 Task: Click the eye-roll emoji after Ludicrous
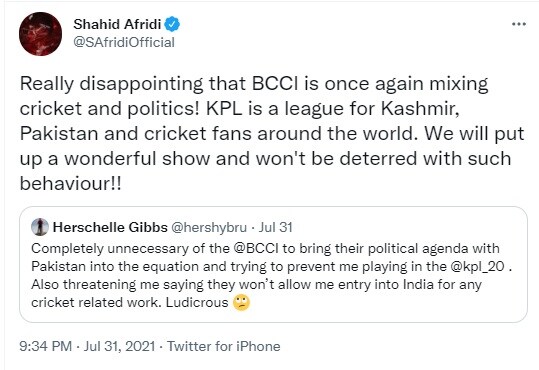click(241, 303)
